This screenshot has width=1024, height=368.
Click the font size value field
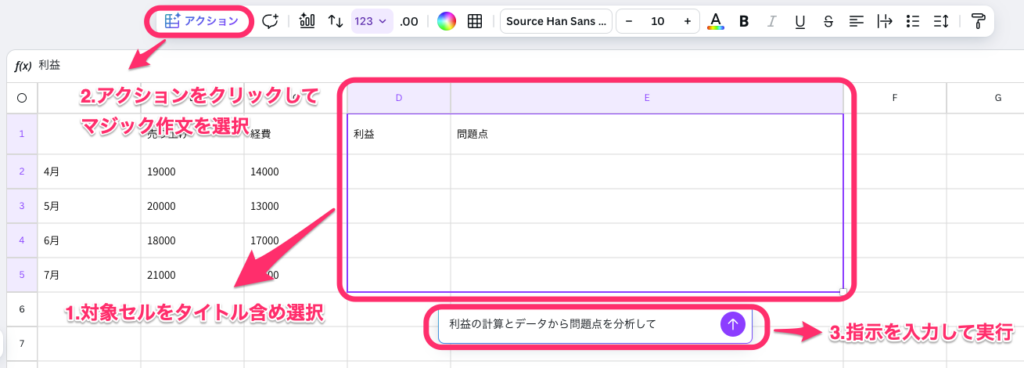pos(658,21)
